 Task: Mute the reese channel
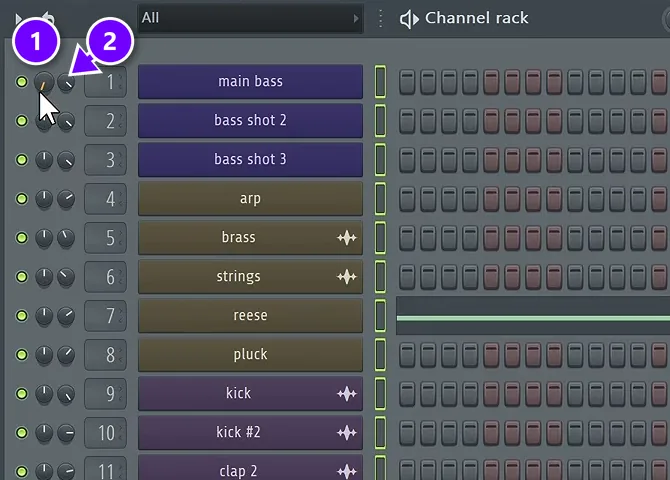21,315
